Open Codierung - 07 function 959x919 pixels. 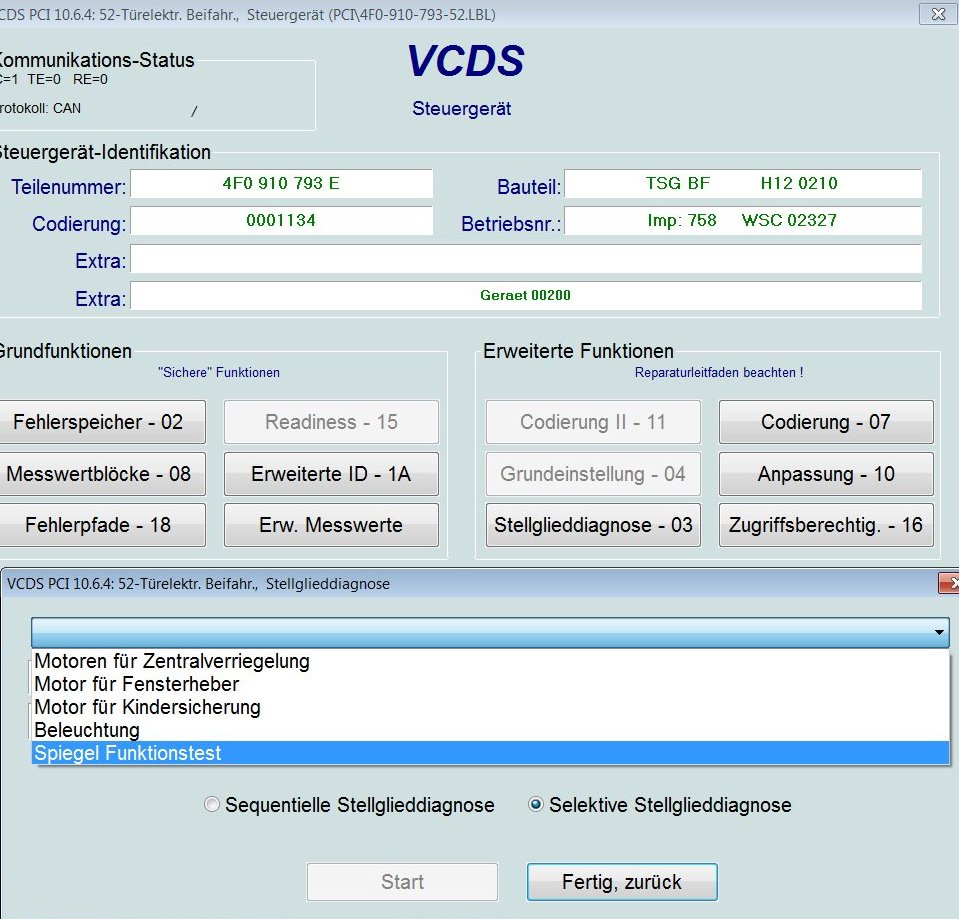826,422
